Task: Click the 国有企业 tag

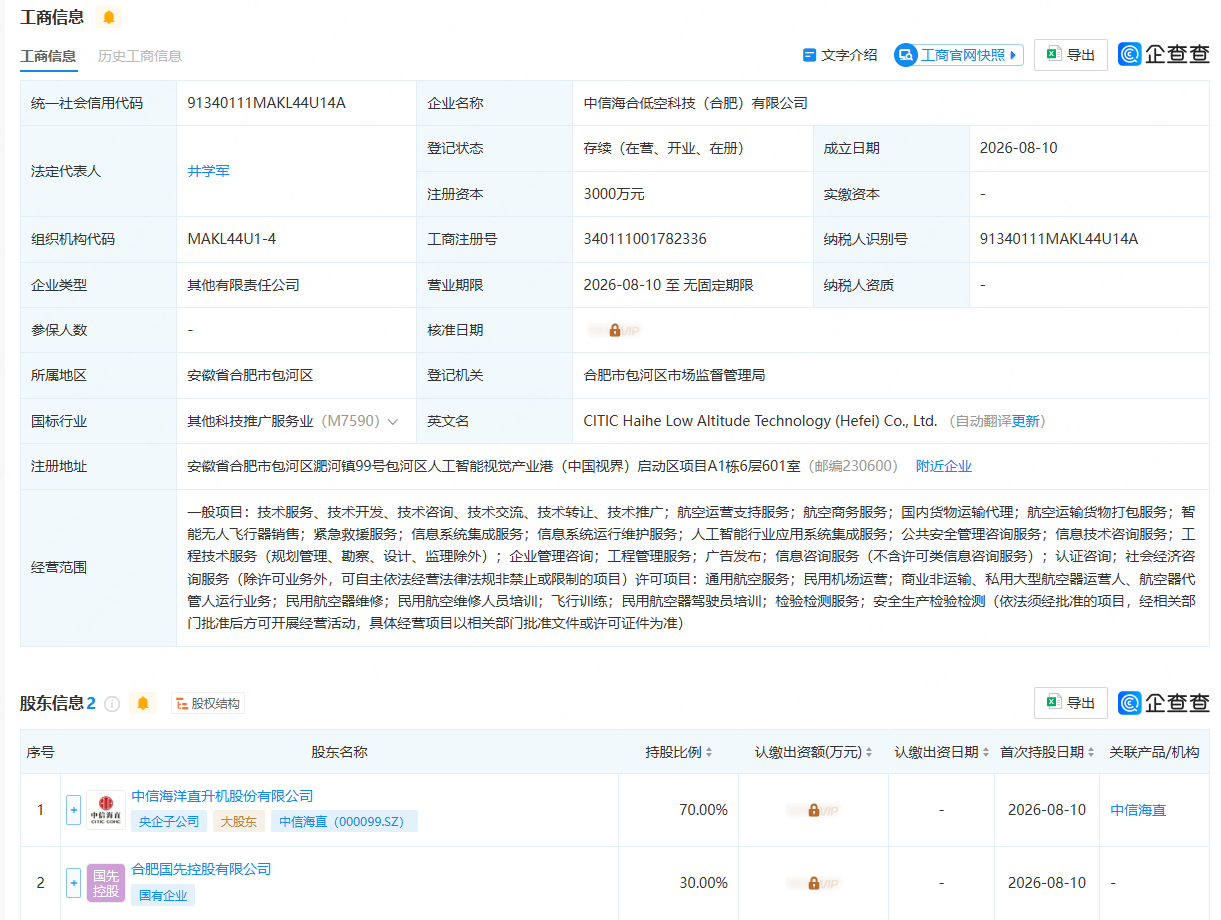Action: [x=163, y=895]
